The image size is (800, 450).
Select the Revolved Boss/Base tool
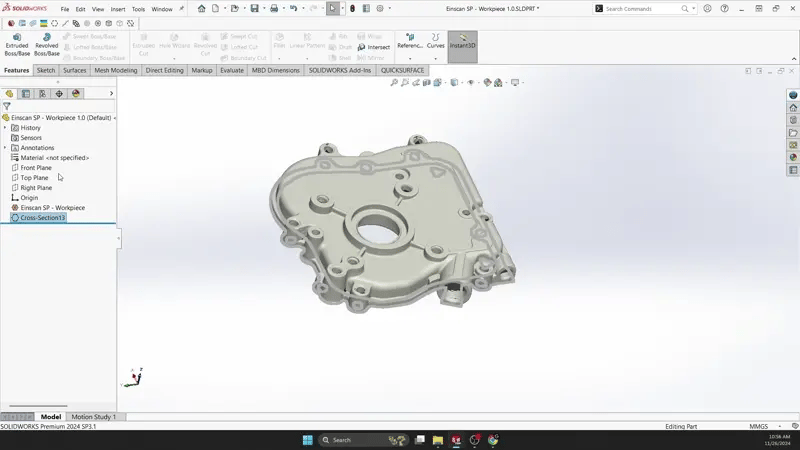pos(47,44)
